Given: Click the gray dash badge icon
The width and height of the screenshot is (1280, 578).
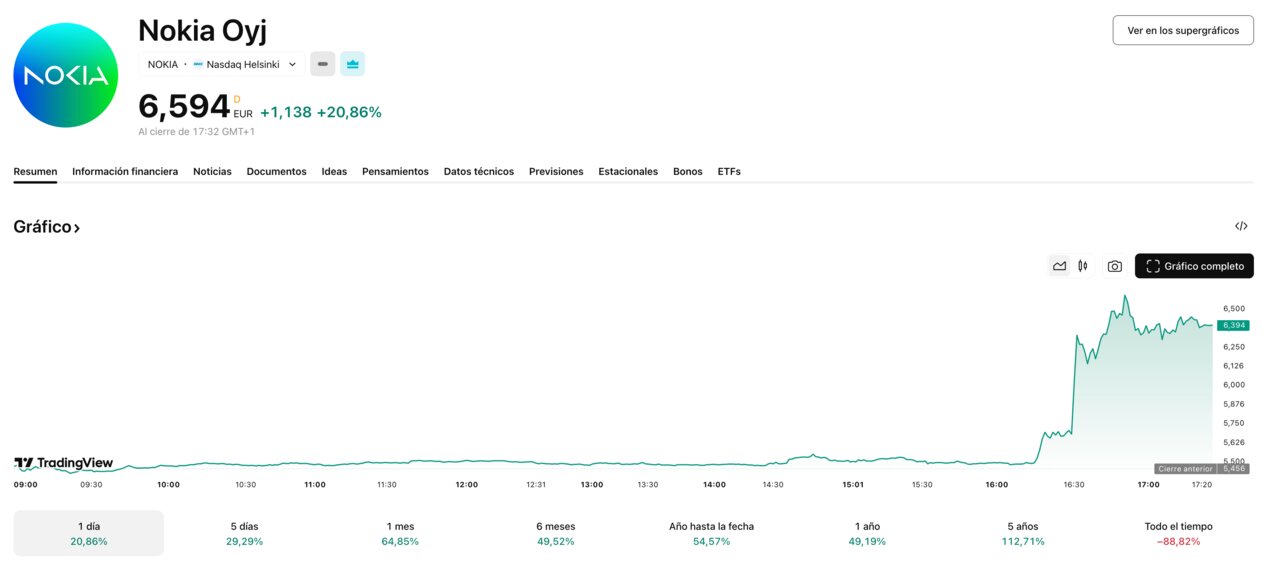Looking at the screenshot, I should click(x=322, y=64).
